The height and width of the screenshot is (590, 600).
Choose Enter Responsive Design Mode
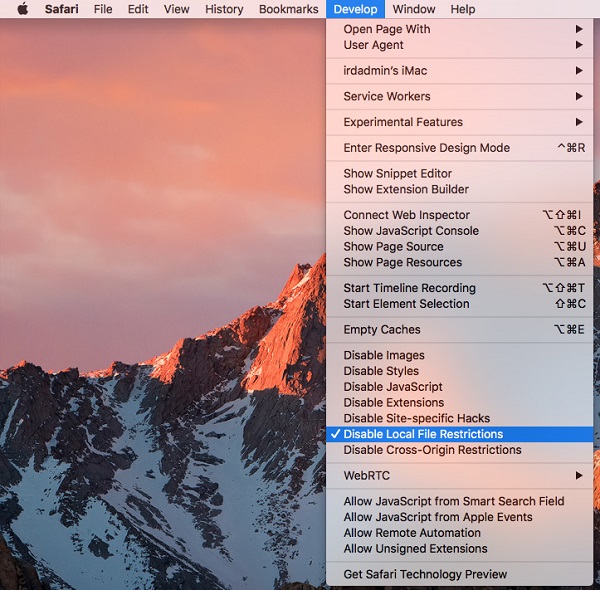pyautogui.click(x=460, y=148)
